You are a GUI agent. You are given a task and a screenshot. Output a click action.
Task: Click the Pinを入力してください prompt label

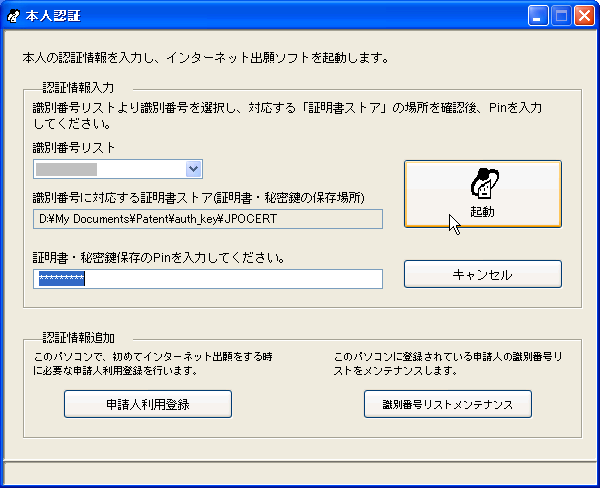coord(160,257)
